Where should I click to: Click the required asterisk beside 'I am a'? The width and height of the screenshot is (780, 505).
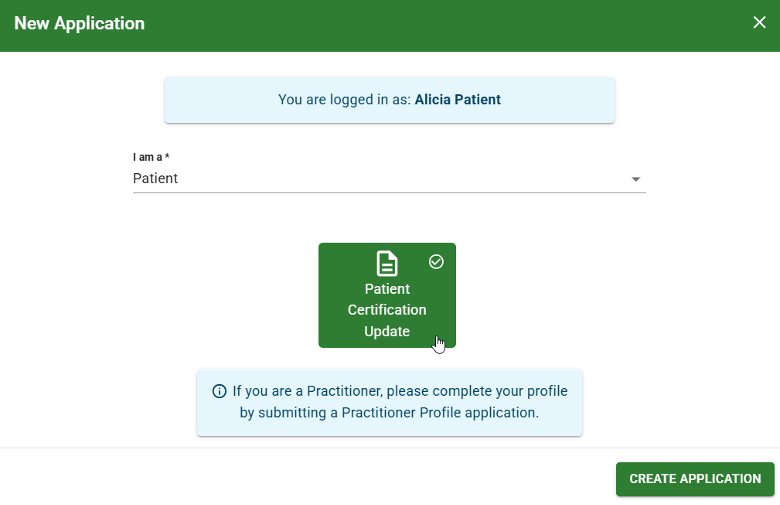pyautogui.click(x=167, y=156)
